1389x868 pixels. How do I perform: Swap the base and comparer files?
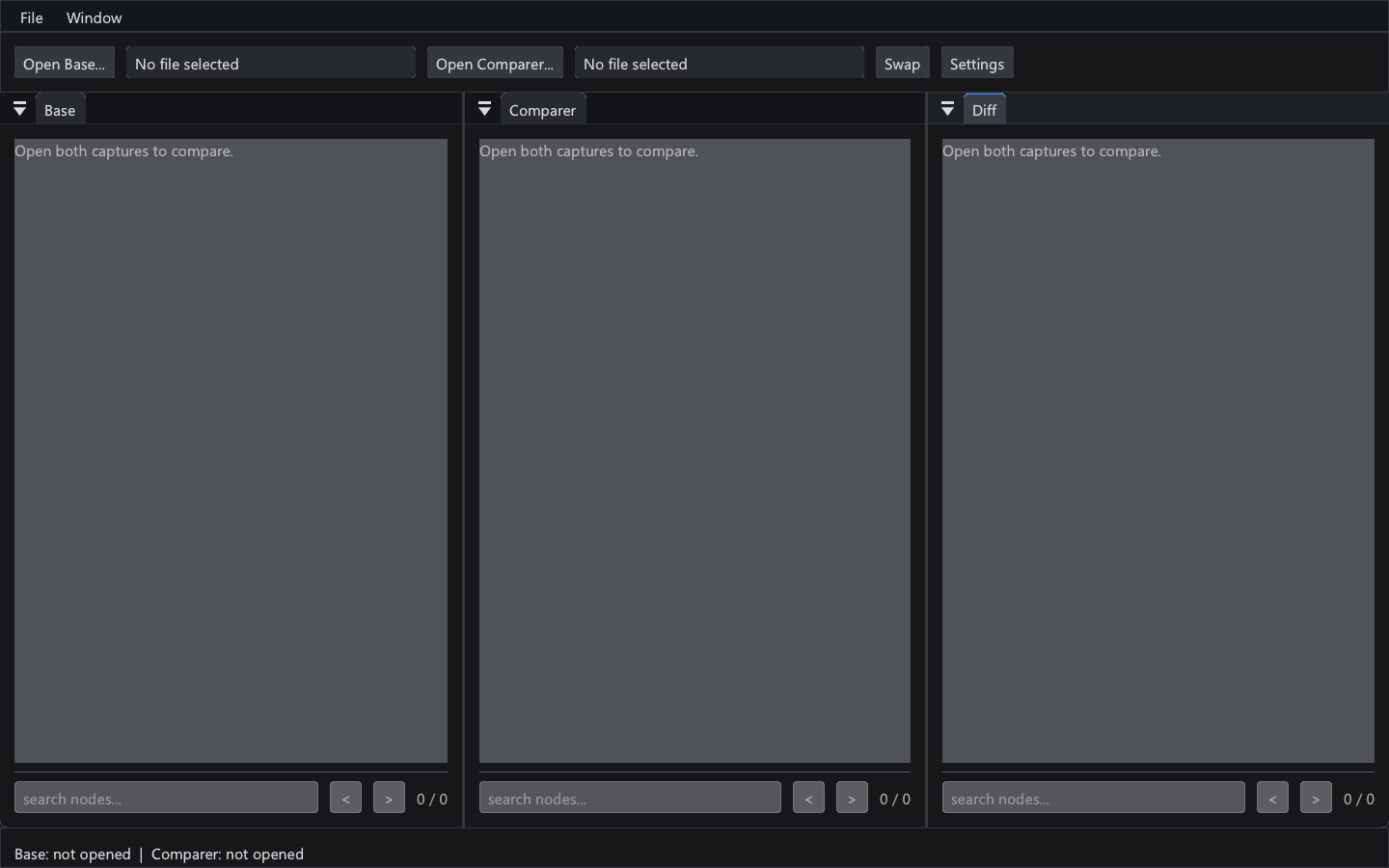(x=902, y=64)
